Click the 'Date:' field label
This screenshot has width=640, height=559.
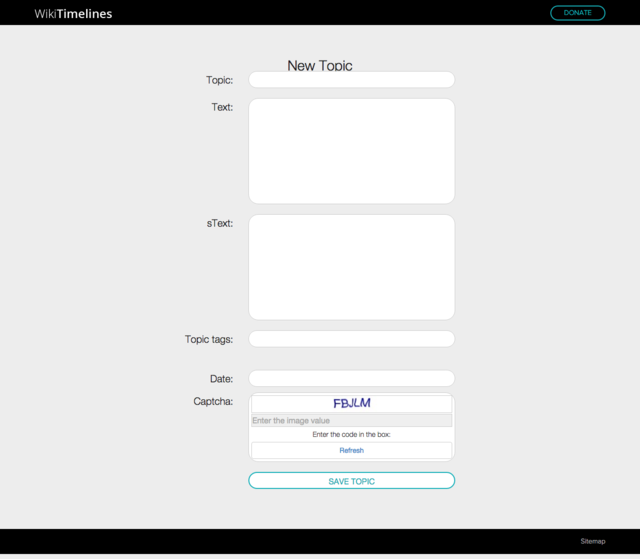pyautogui.click(x=221, y=379)
